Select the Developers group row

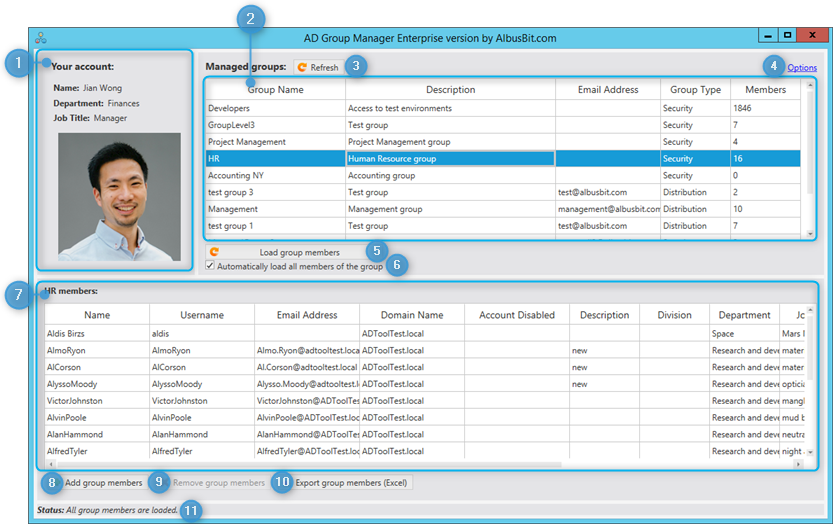click(x=503, y=108)
